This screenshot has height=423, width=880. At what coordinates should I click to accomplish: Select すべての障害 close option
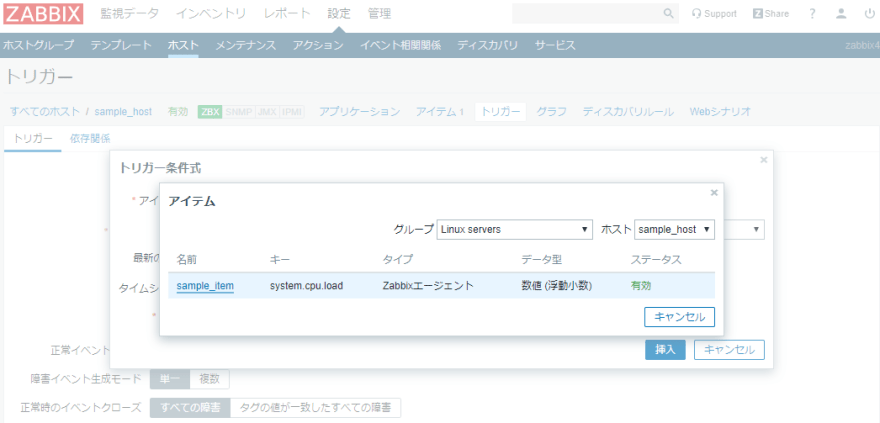190,408
